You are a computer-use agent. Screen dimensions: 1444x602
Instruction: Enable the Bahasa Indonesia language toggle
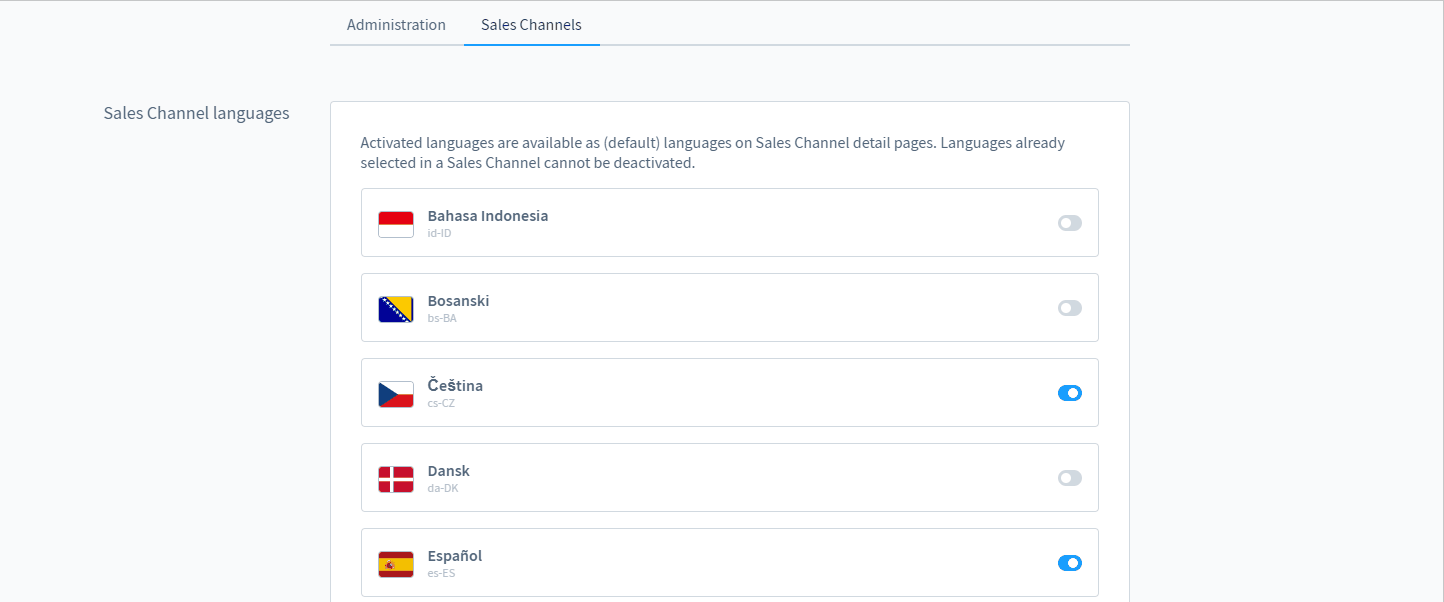[1069, 223]
